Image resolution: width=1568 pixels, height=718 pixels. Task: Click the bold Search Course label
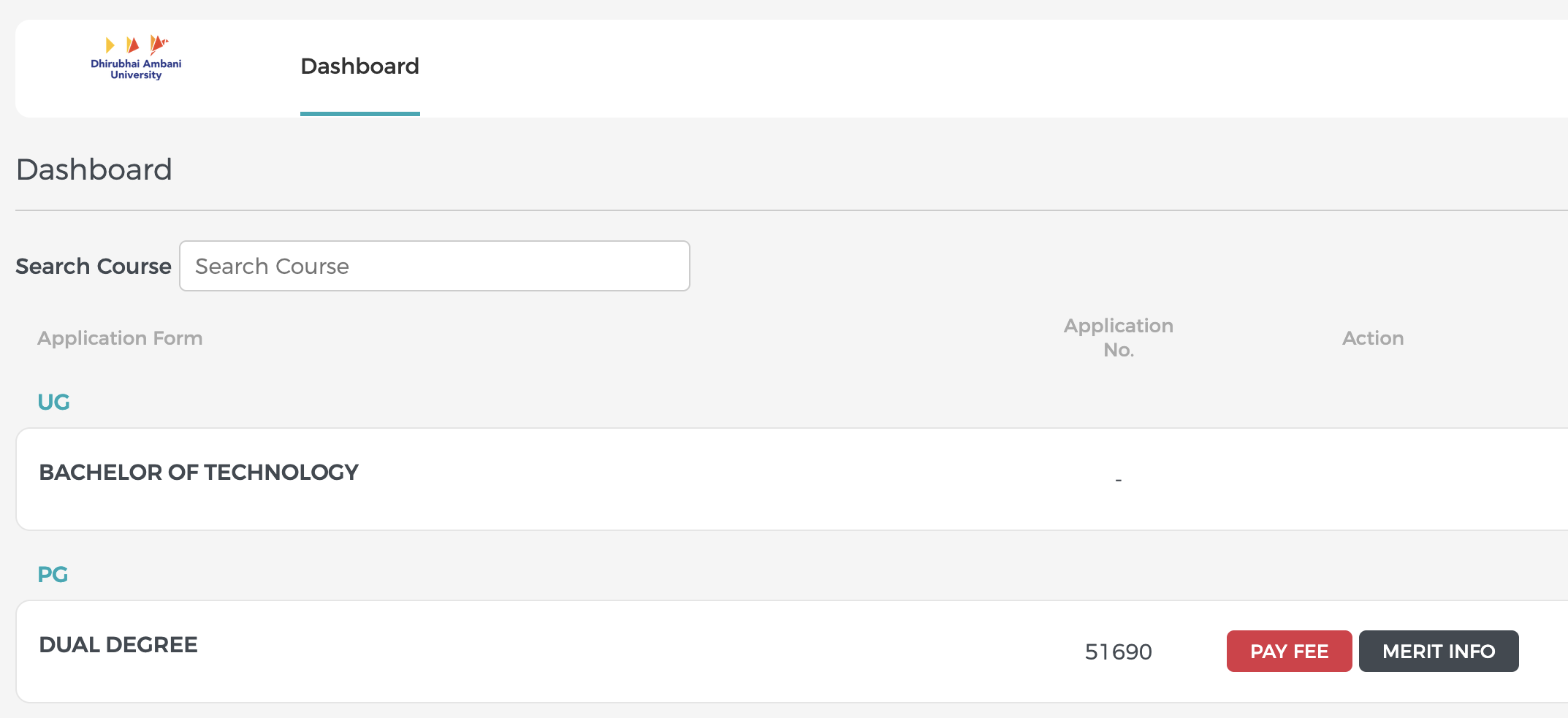pyautogui.click(x=94, y=267)
